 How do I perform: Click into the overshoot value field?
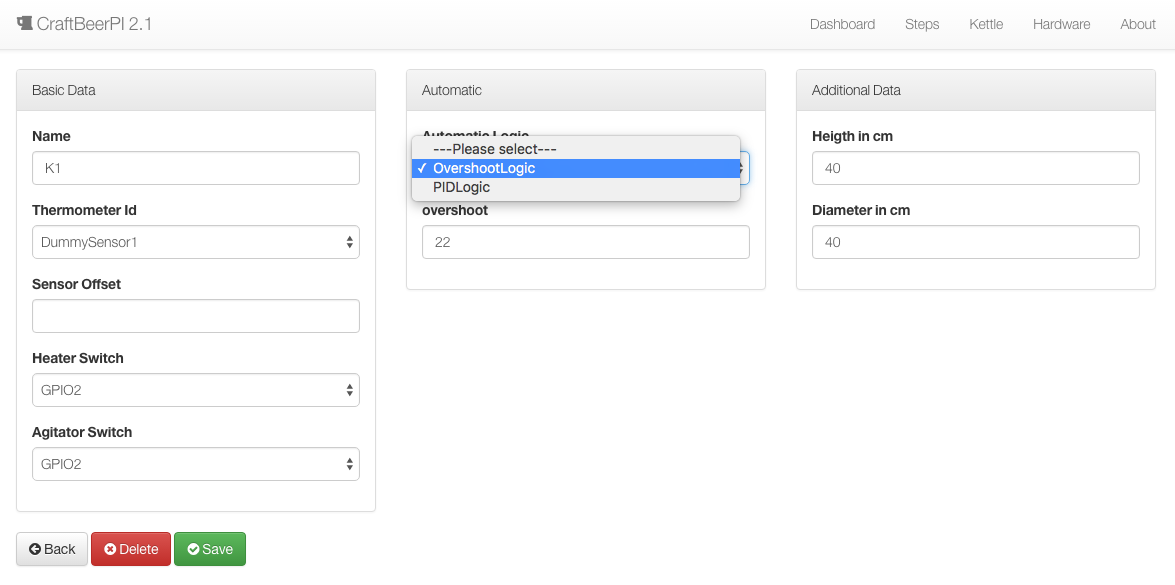pos(585,242)
